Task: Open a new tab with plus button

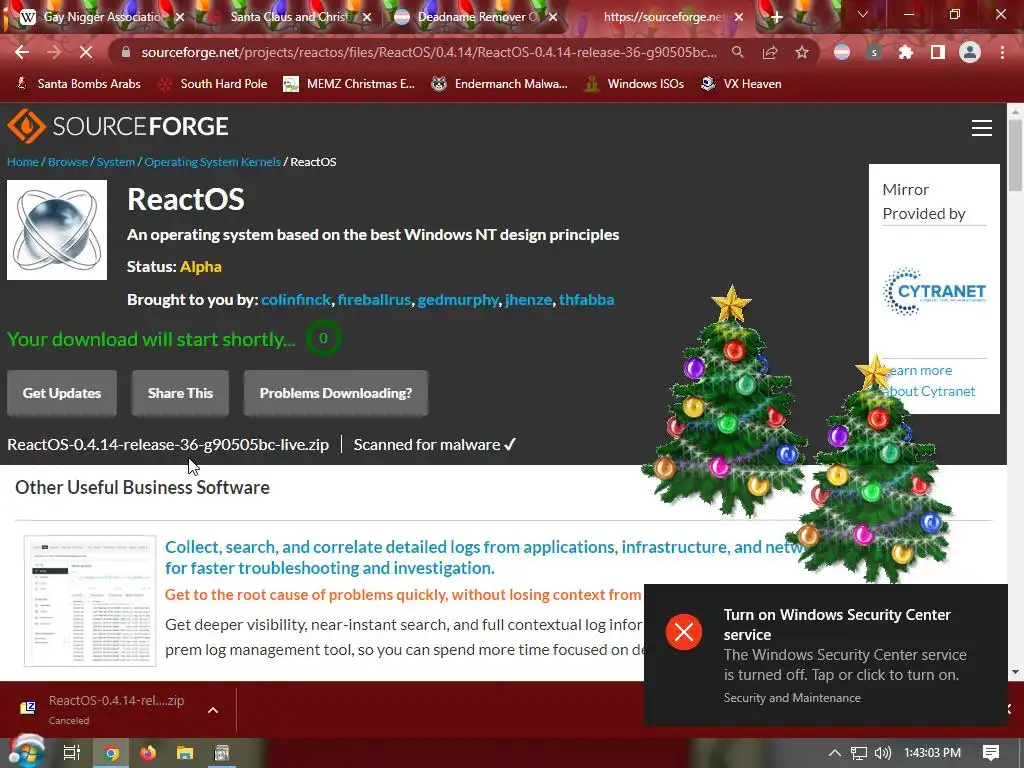Action: (x=776, y=17)
